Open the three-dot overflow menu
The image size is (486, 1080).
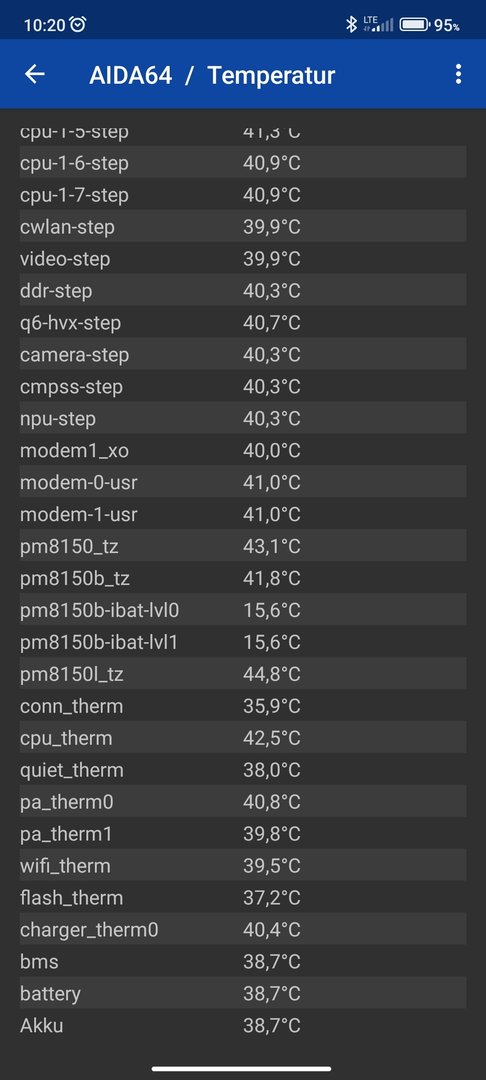(458, 74)
